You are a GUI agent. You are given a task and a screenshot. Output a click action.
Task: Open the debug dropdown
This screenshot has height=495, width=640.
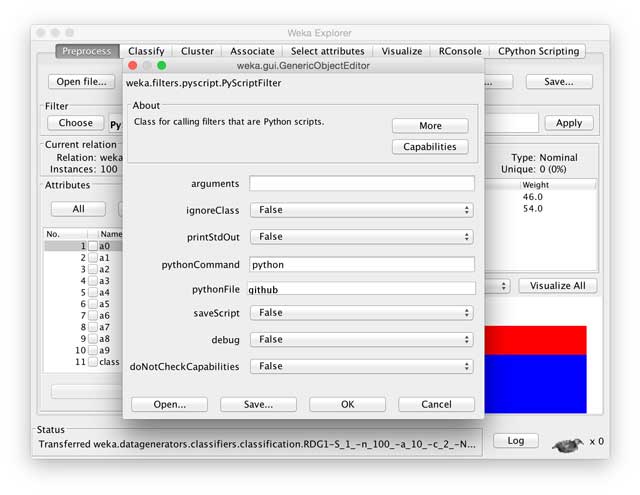pos(362,340)
